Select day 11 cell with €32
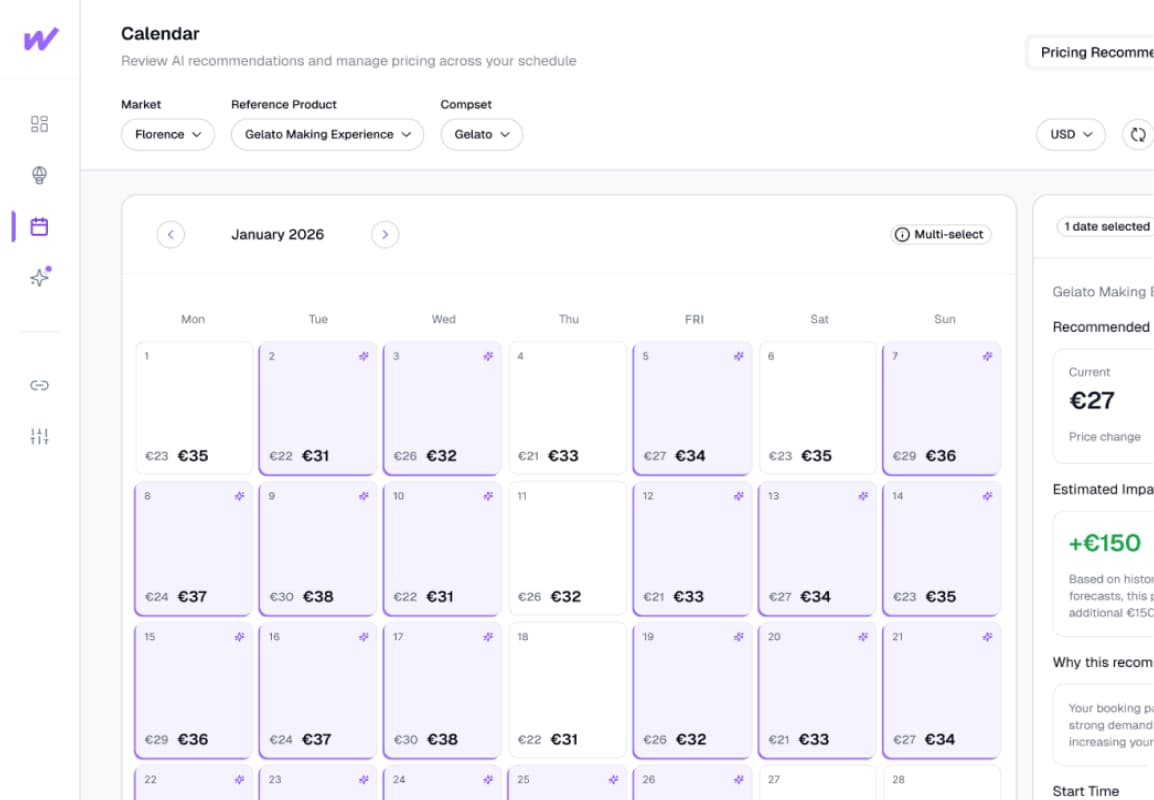Viewport: 1154px width, 800px height. pyautogui.click(x=567, y=548)
